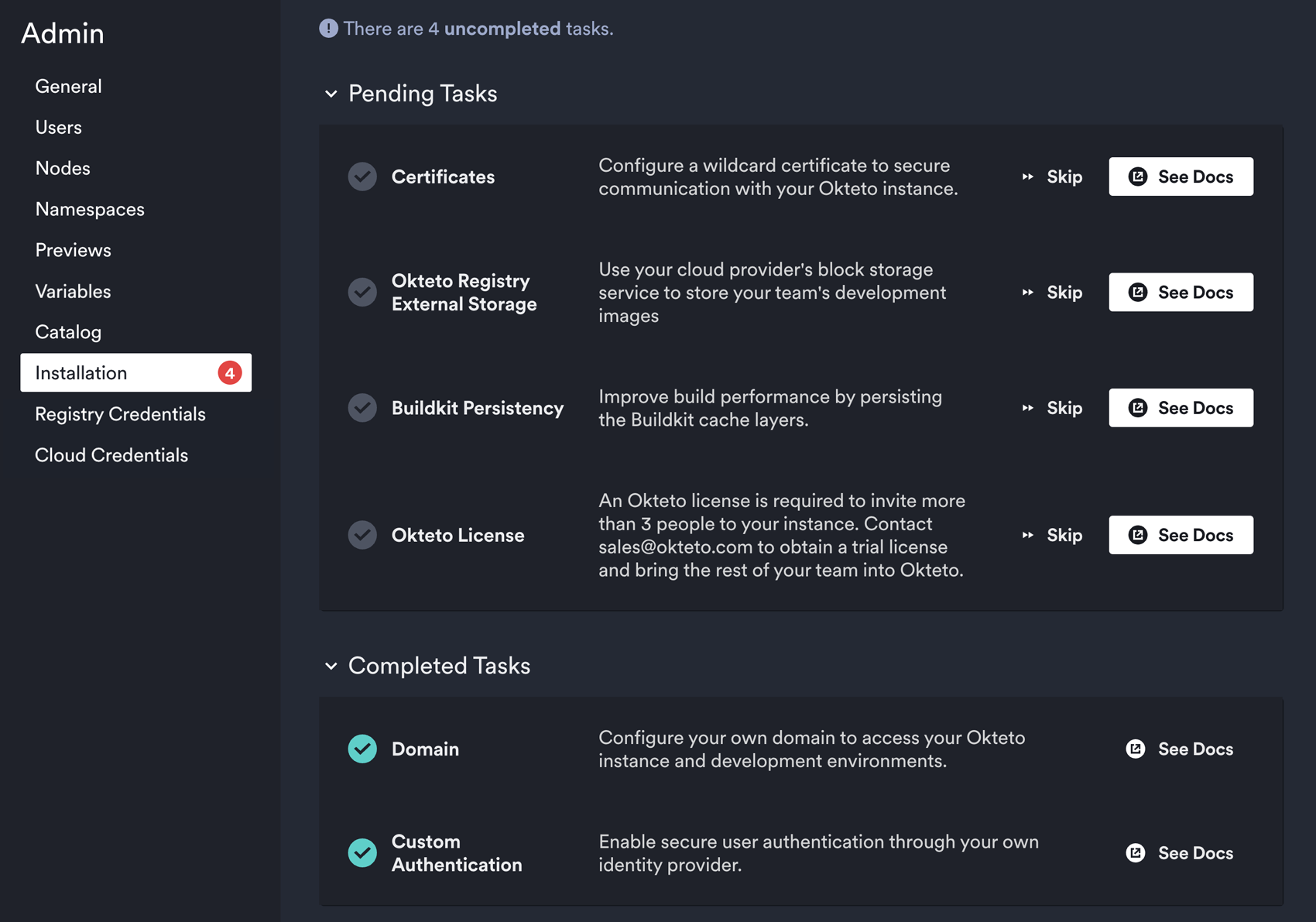The width and height of the screenshot is (1316, 922).
Task: Go to Registry Credentials in sidebar
Action: click(x=120, y=414)
